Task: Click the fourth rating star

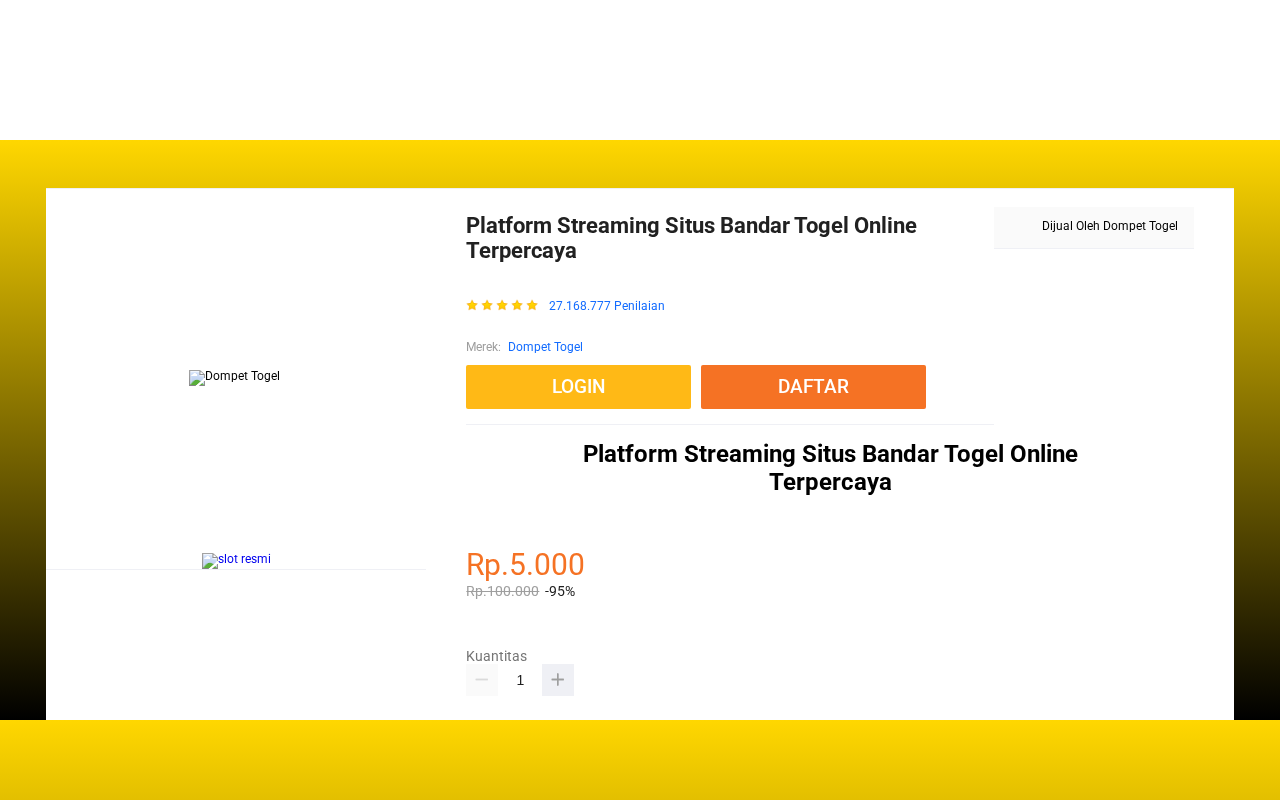Action: [517, 305]
